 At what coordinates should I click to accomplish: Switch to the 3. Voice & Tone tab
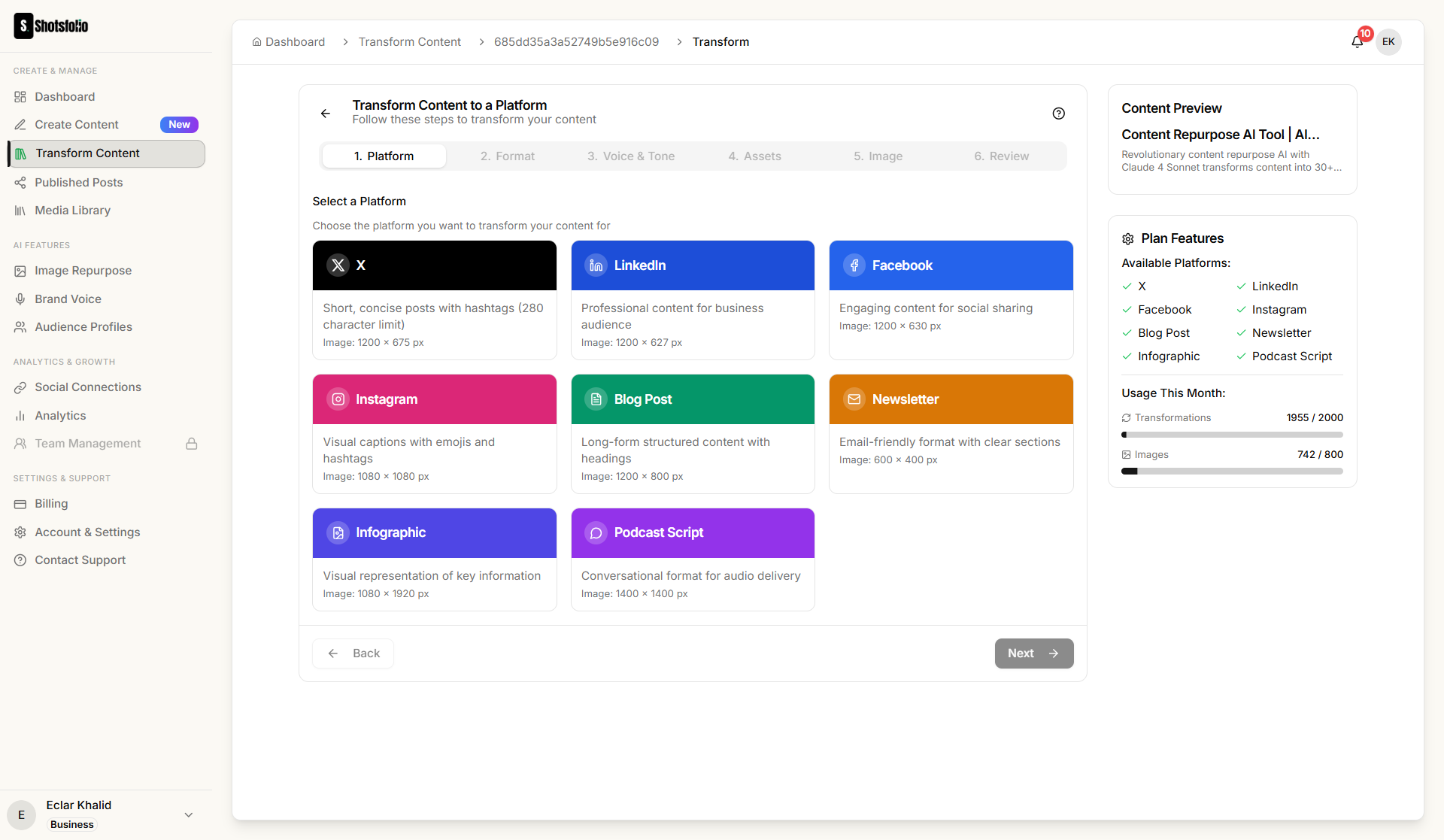(631, 156)
